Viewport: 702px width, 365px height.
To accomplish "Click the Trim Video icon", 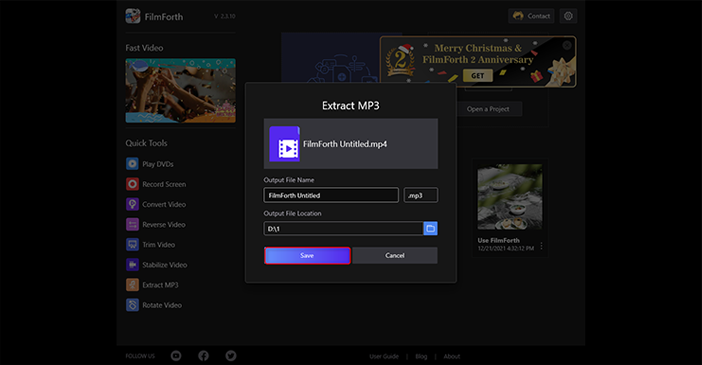I will click(133, 245).
